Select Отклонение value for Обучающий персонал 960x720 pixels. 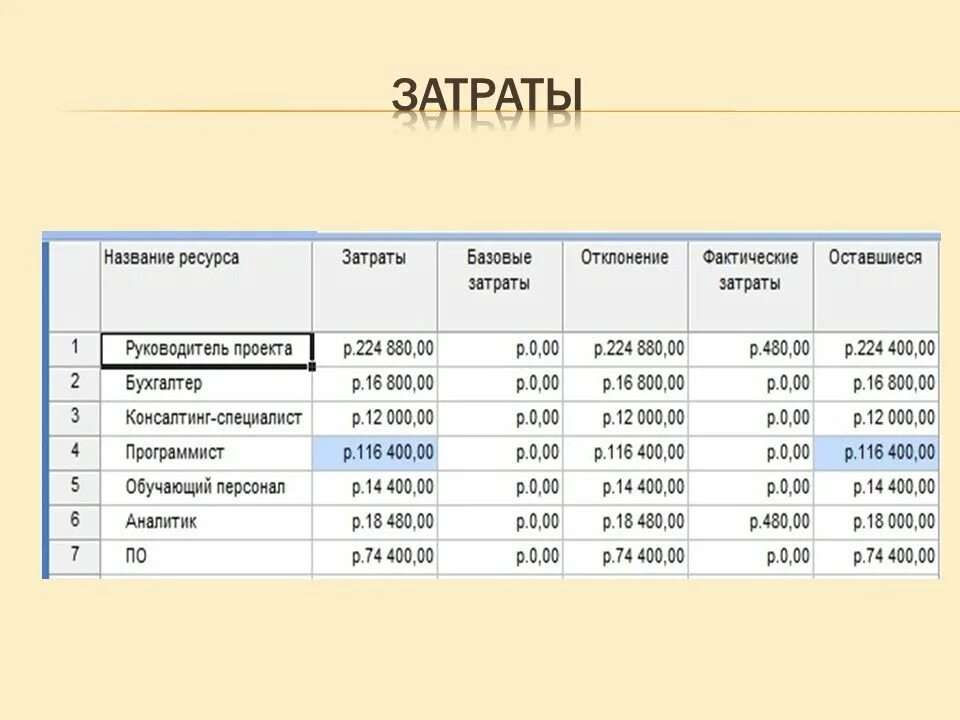625,488
